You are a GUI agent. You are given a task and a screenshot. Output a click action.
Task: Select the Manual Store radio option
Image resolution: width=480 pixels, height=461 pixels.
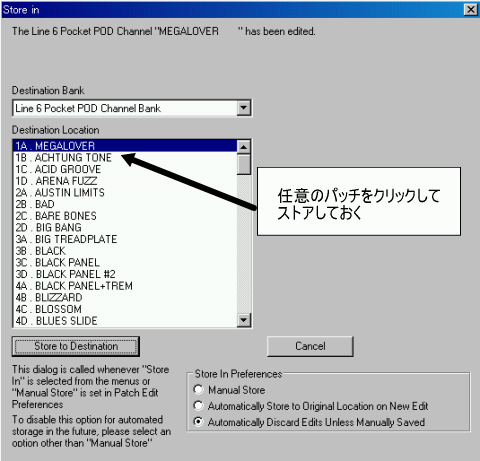pyautogui.click(x=198, y=389)
